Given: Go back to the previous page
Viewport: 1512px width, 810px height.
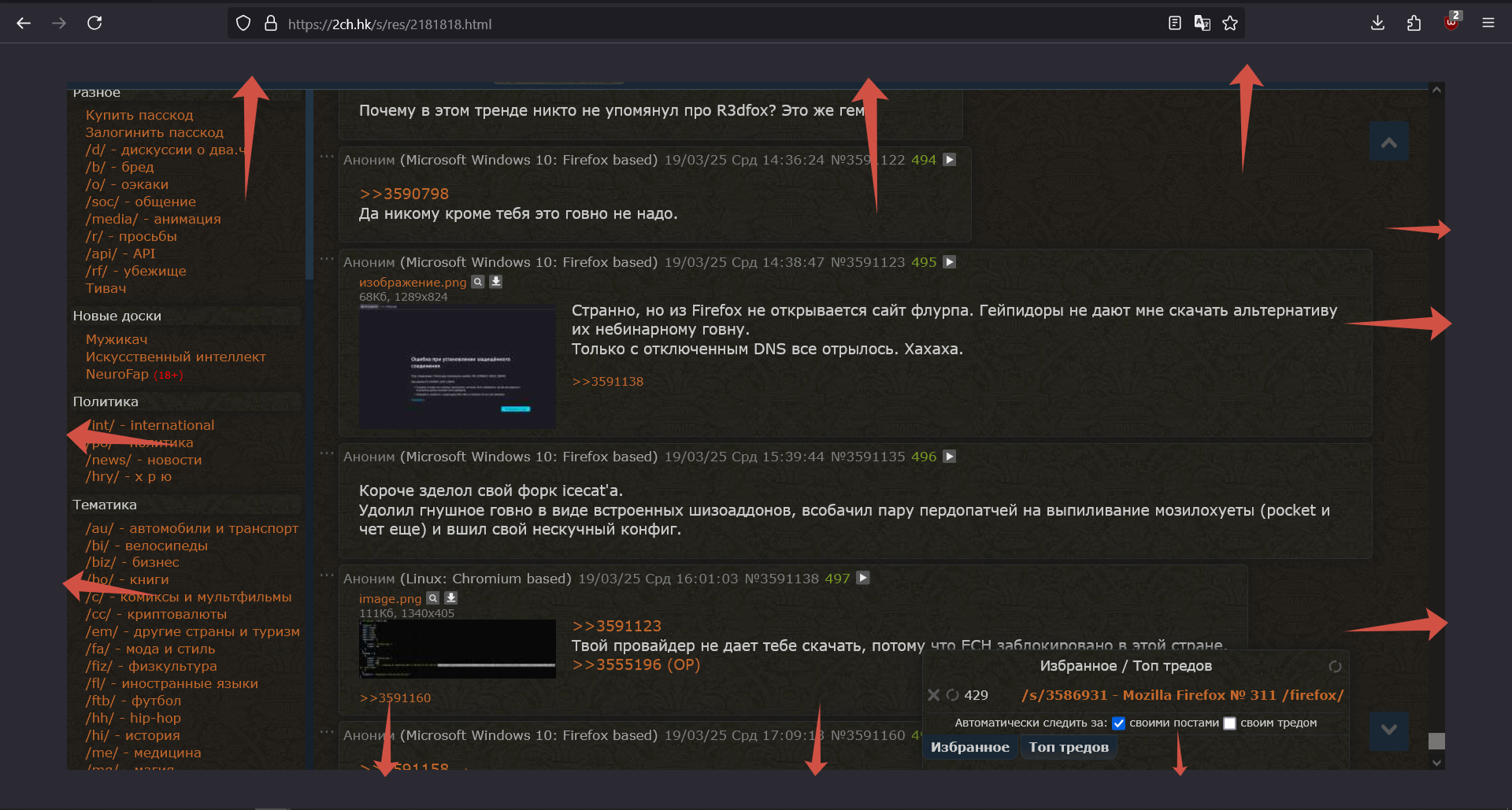Looking at the screenshot, I should click(24, 24).
